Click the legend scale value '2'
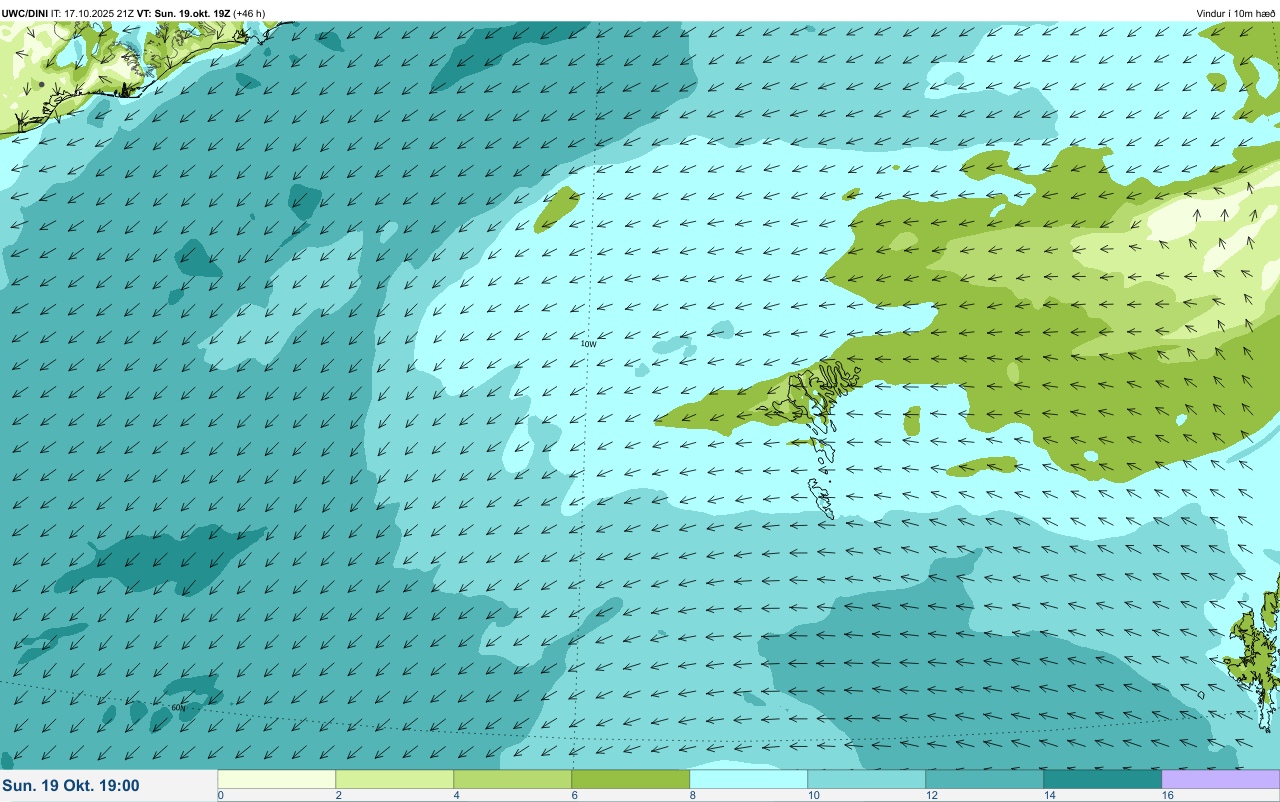The height and width of the screenshot is (802, 1280). pyautogui.click(x=338, y=795)
